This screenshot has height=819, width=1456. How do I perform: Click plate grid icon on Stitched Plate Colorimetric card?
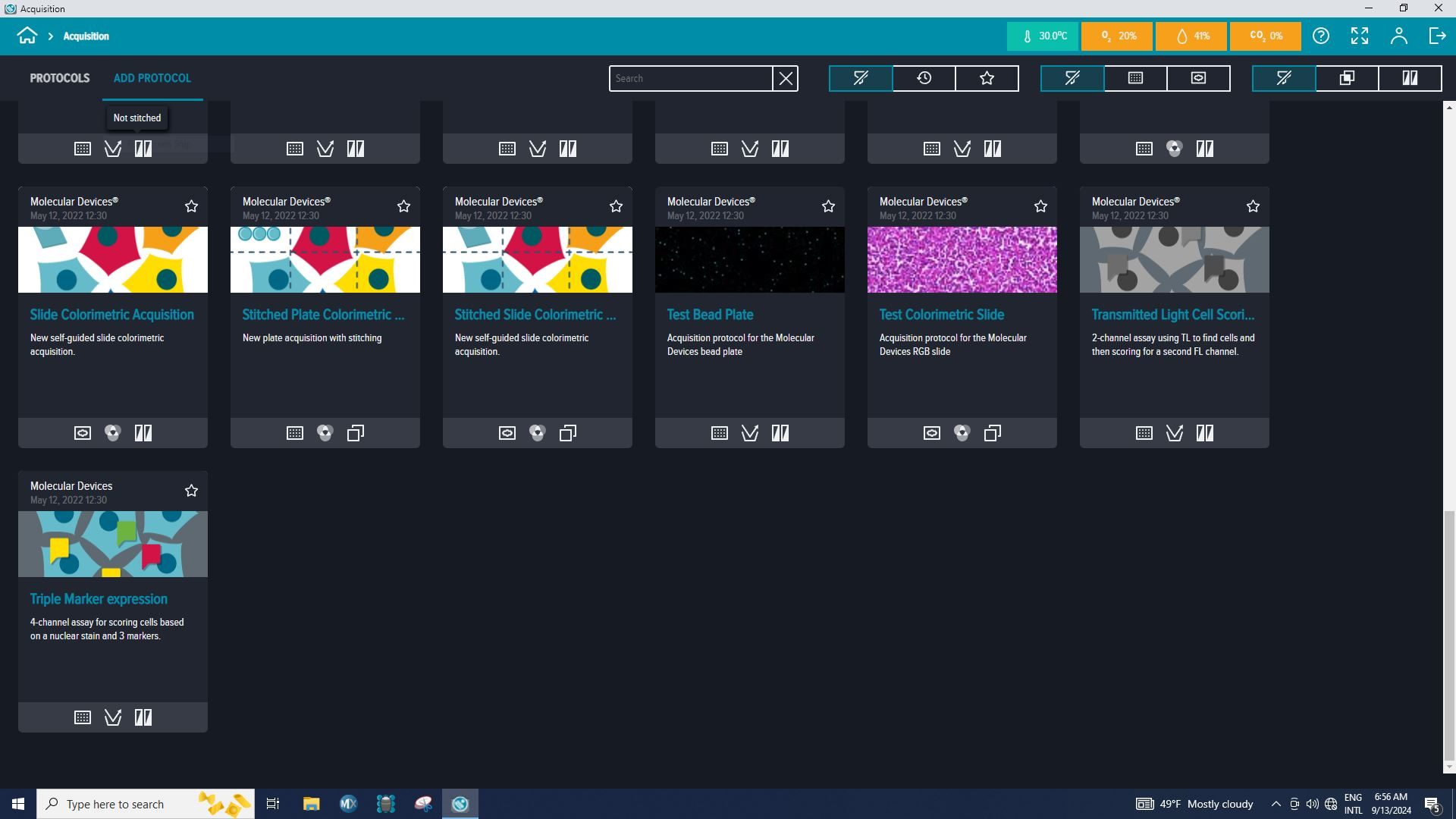[x=295, y=433]
